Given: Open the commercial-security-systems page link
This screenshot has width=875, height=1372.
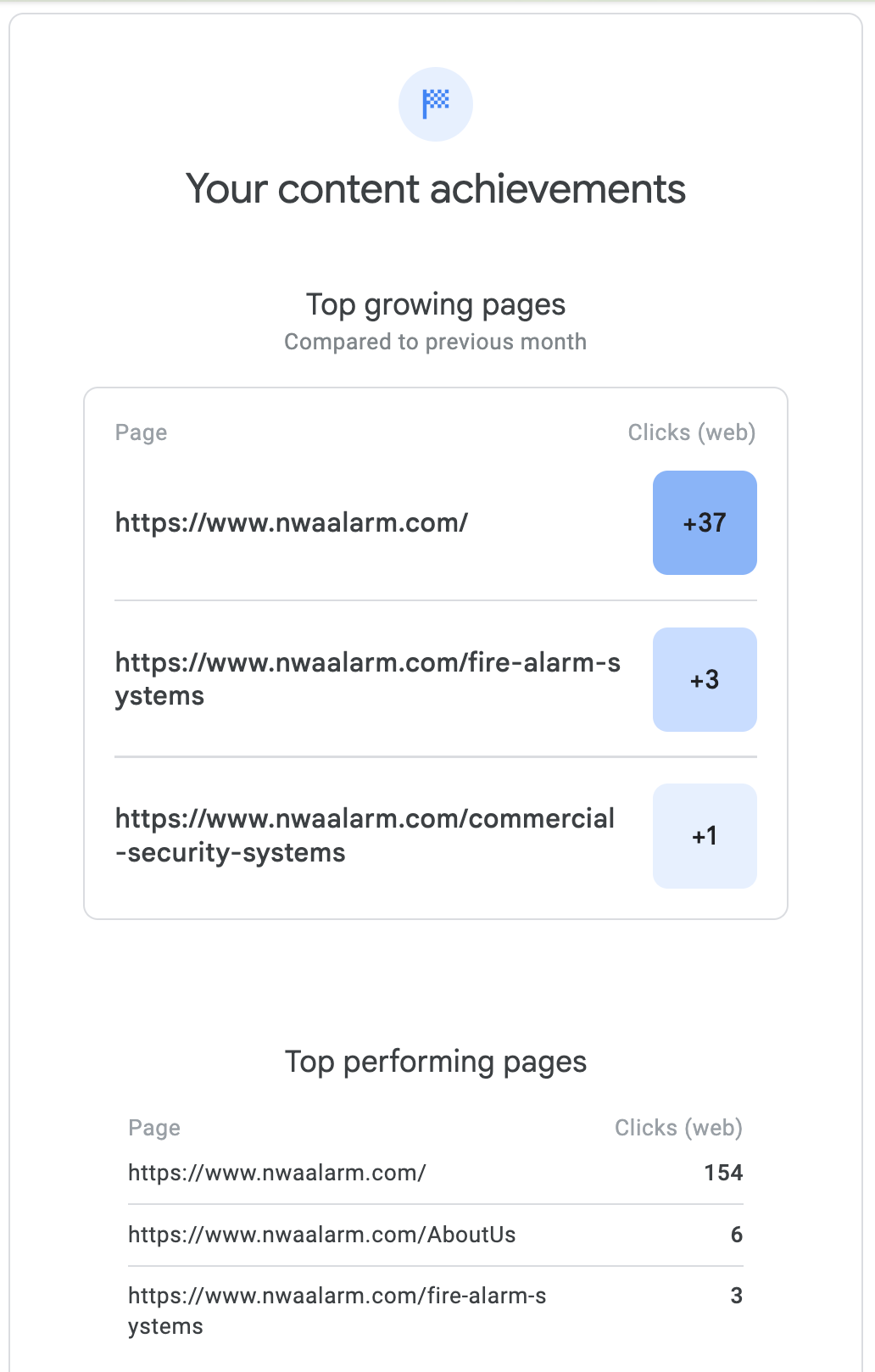Looking at the screenshot, I should pyautogui.click(x=365, y=835).
